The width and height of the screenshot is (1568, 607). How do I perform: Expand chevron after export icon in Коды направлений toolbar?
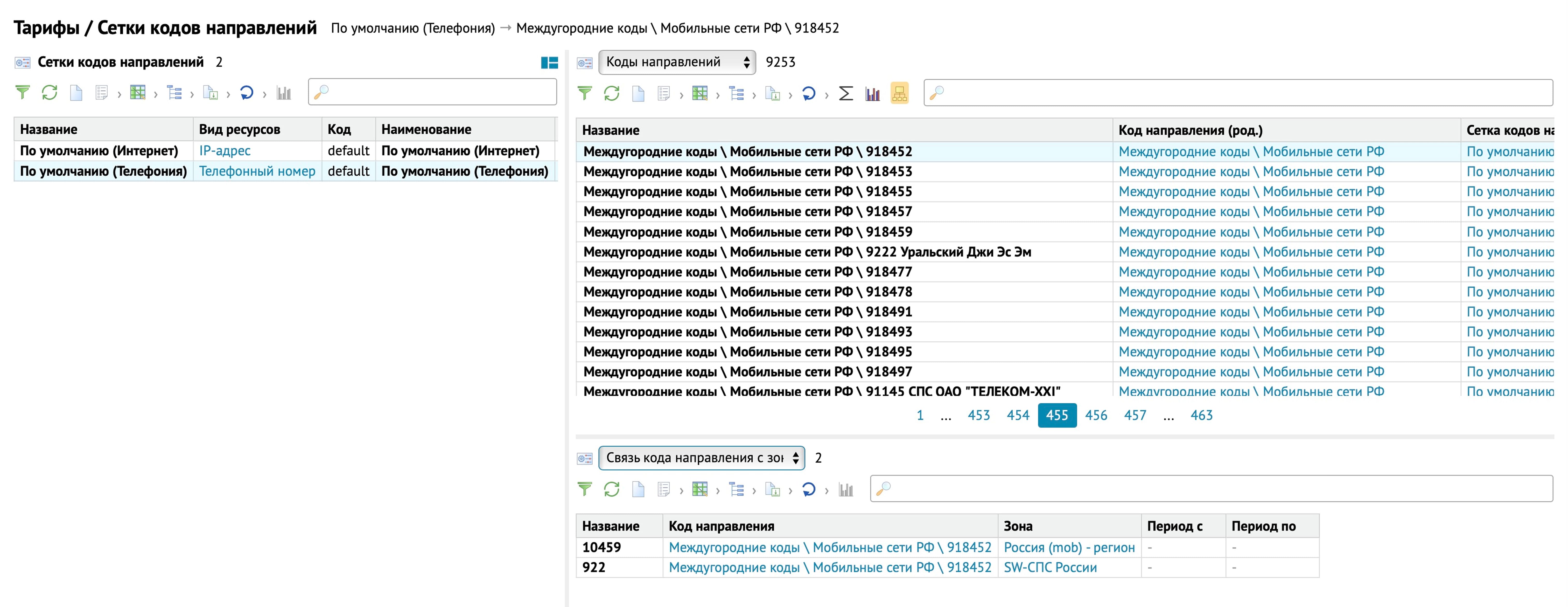point(791,95)
